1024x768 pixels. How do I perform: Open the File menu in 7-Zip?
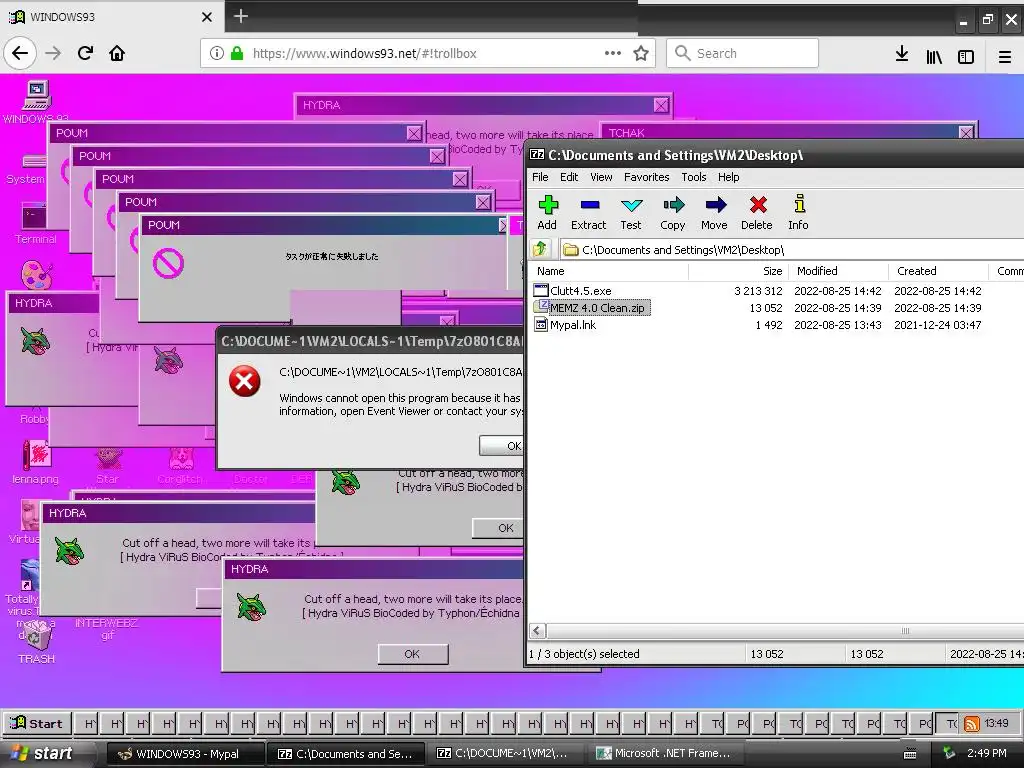coord(540,177)
